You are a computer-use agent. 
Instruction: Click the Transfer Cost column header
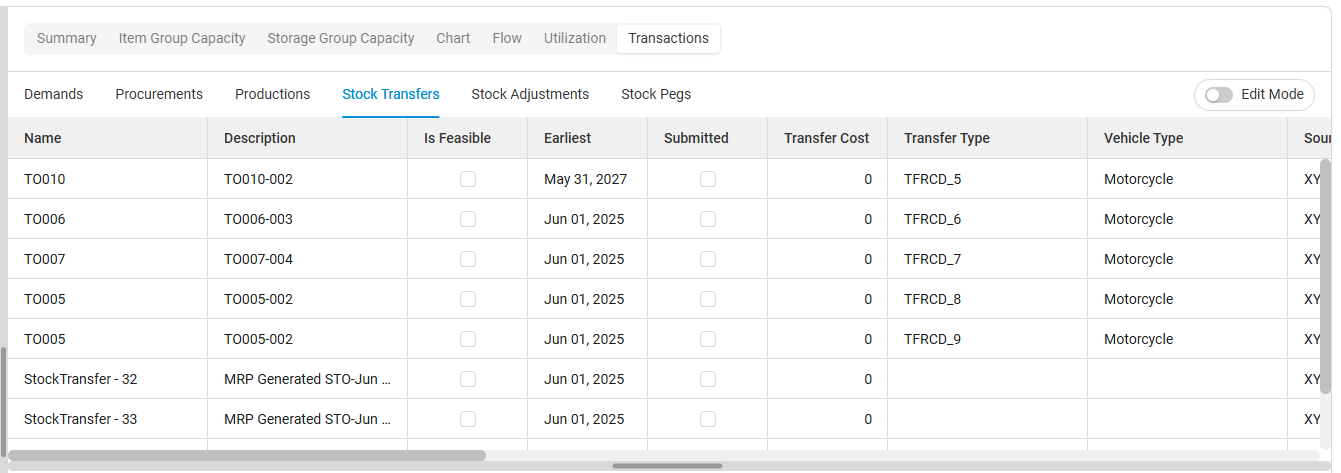[826, 138]
